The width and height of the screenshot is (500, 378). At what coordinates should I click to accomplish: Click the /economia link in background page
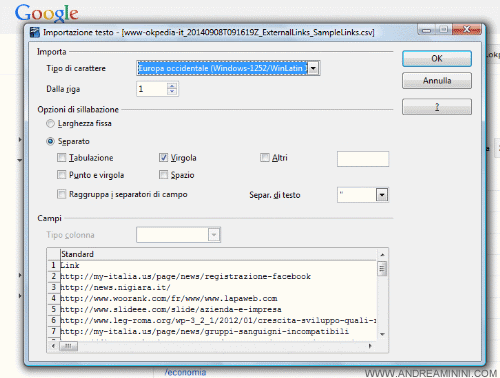click(185, 372)
